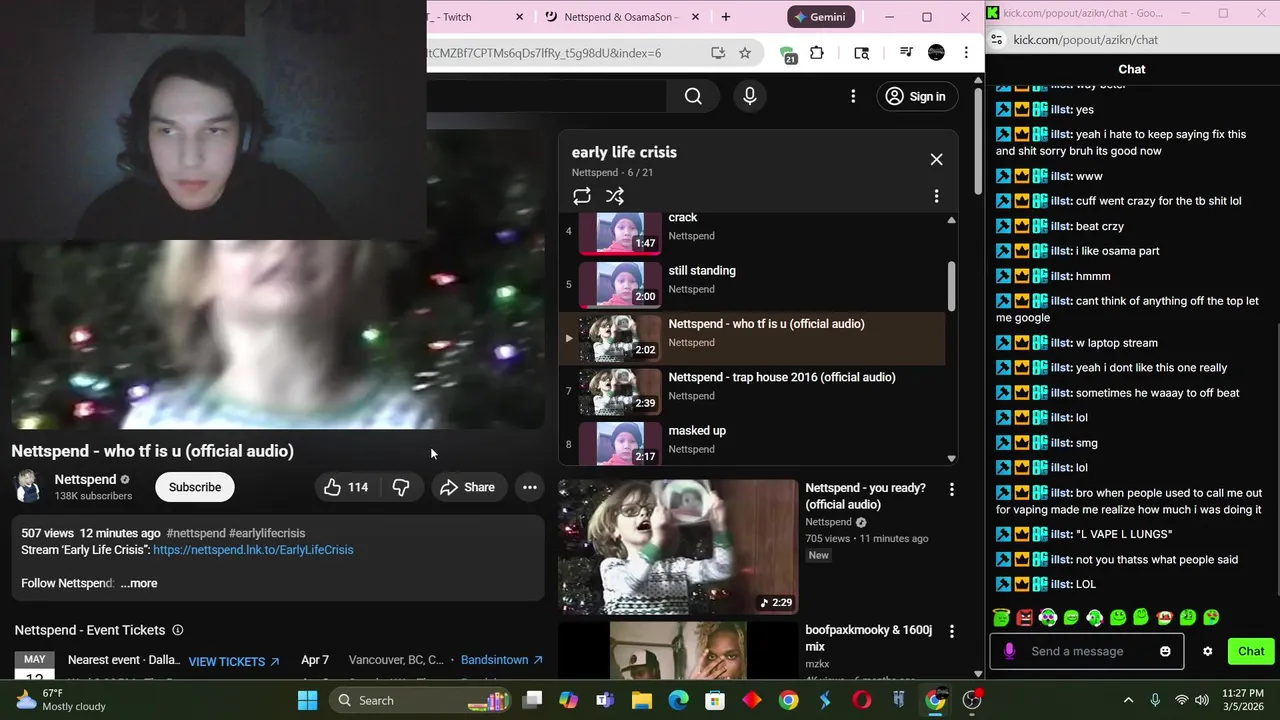Open emoji picker in Kick chat
Image resolution: width=1280 pixels, height=720 pixels.
click(x=1165, y=651)
